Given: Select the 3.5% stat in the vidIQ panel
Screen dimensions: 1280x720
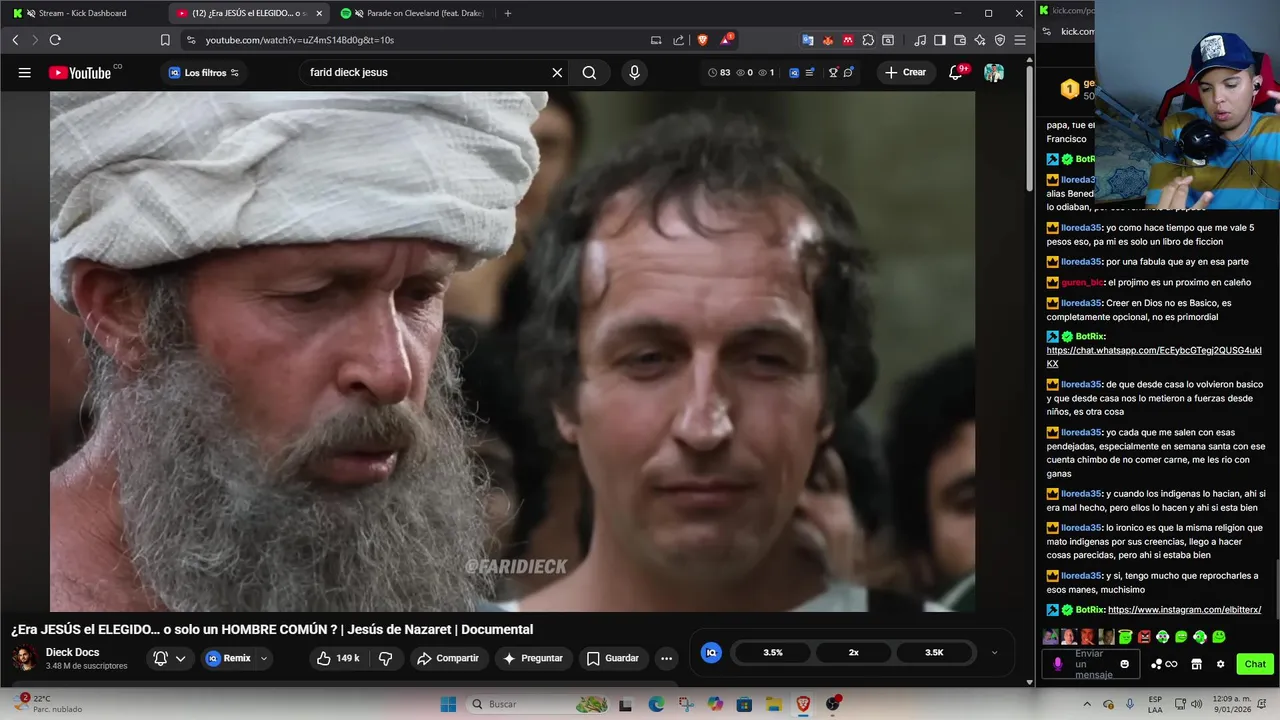Looking at the screenshot, I should [x=773, y=652].
